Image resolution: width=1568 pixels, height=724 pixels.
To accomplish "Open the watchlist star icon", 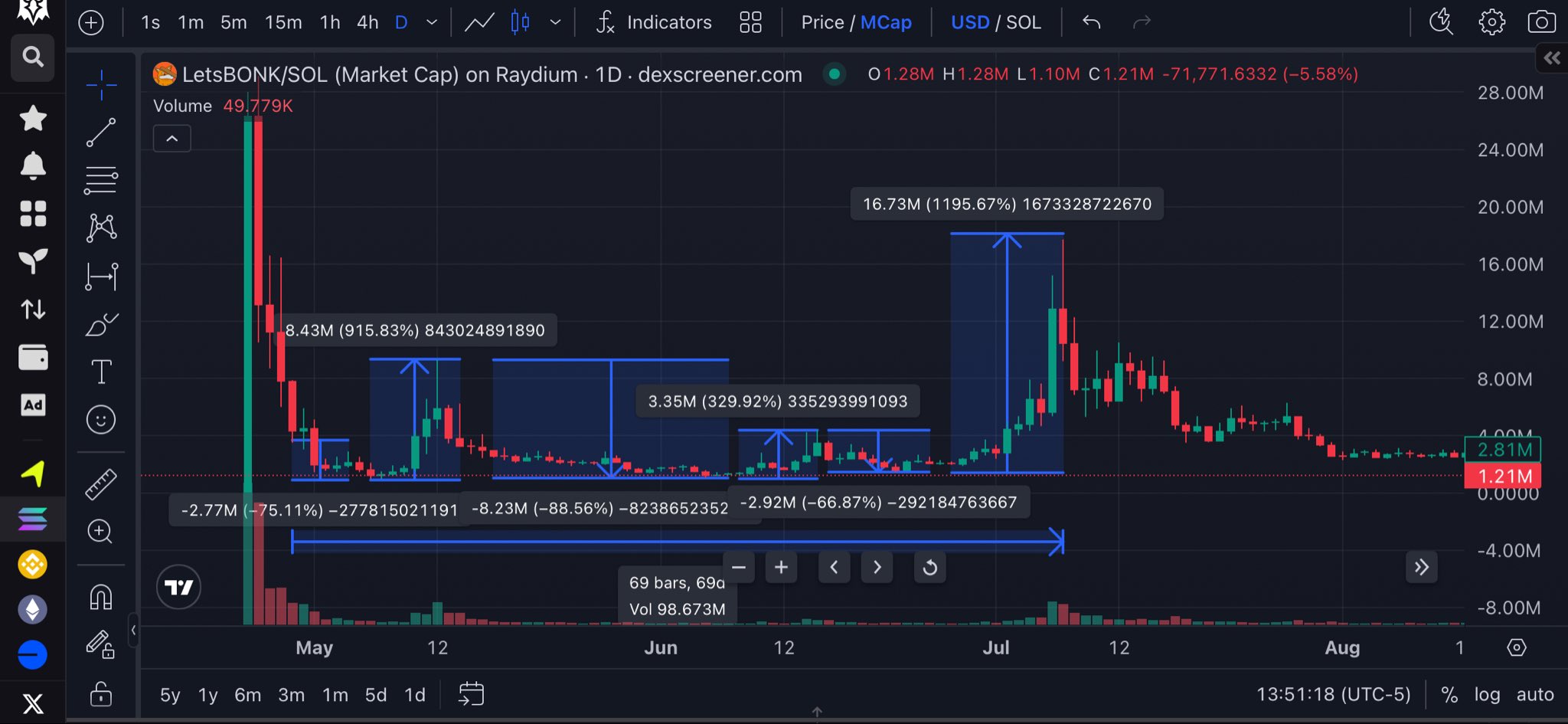I will [32, 118].
